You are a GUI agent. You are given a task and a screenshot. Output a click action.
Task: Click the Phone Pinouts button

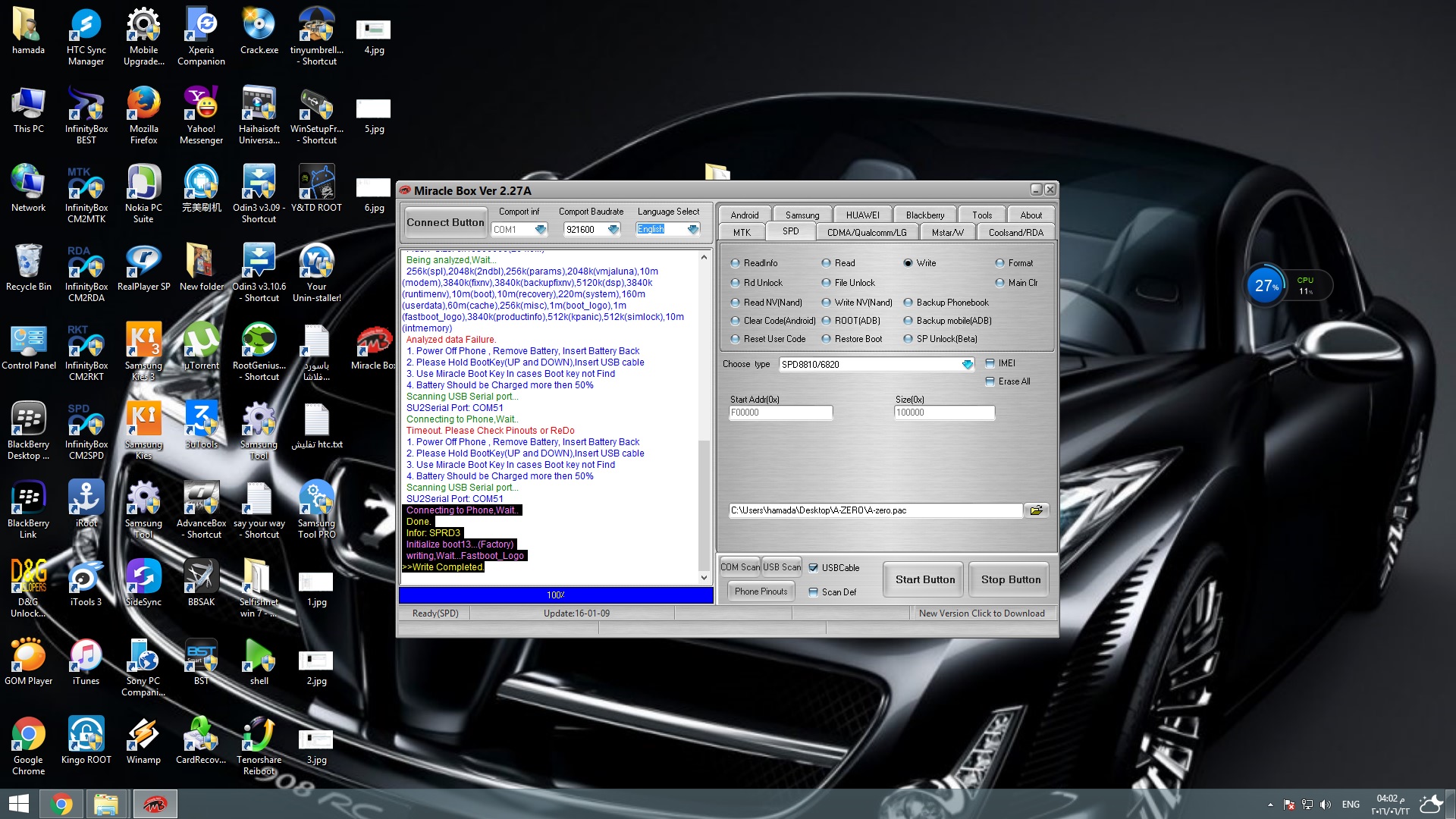pos(761,591)
